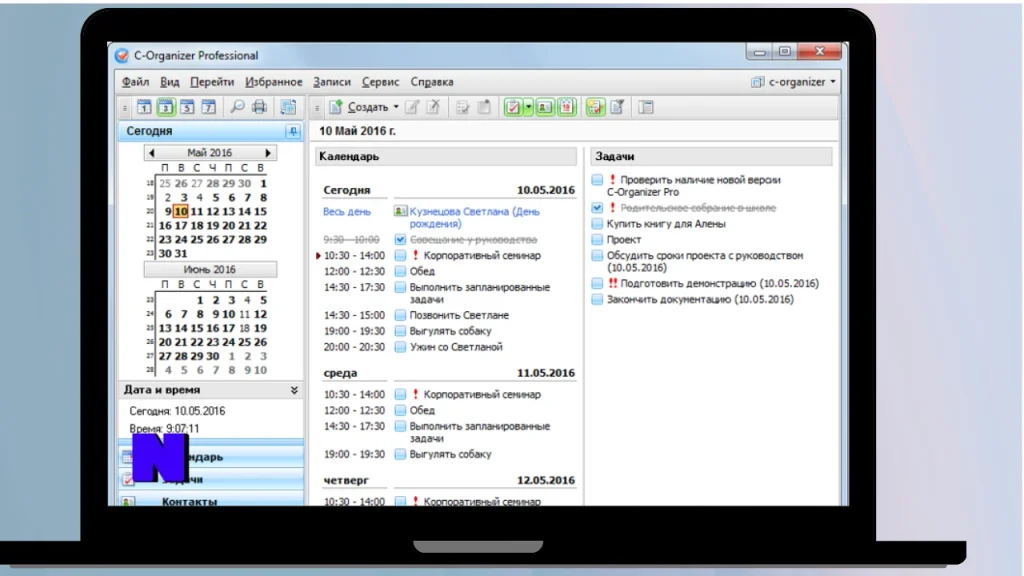Tick Подготовить демонстрацию task checkbox

597,283
